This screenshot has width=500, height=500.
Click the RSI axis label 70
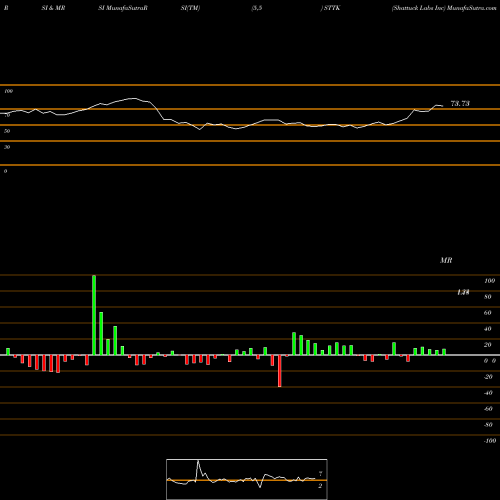pyautogui.click(x=7, y=115)
